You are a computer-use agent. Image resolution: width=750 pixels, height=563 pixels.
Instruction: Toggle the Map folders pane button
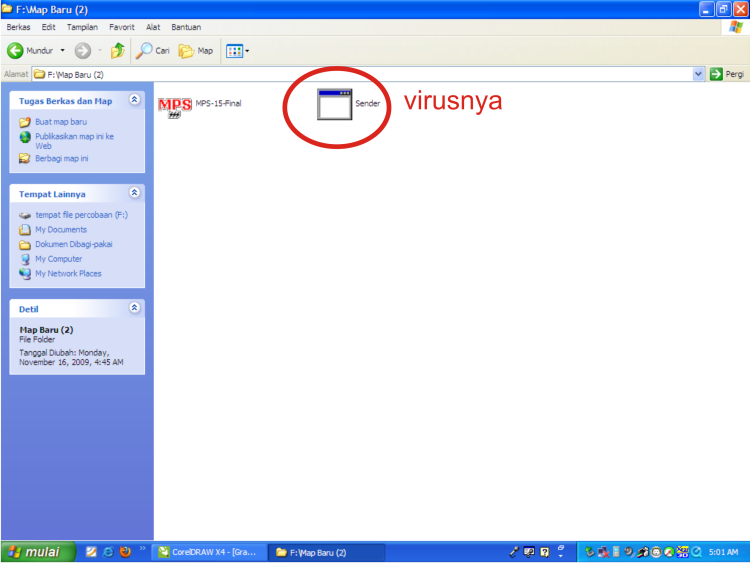tap(196, 50)
